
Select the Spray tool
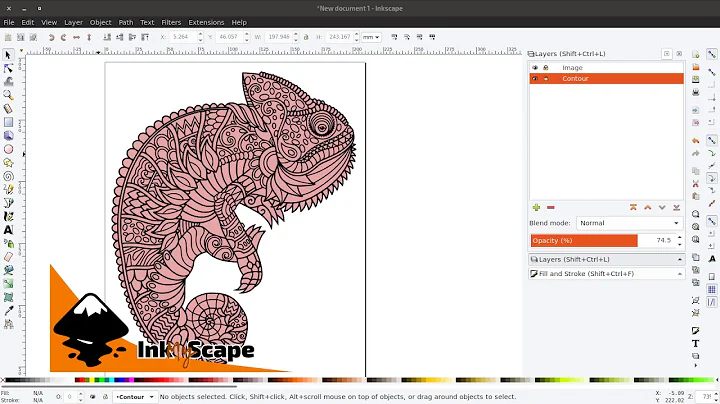point(8,243)
